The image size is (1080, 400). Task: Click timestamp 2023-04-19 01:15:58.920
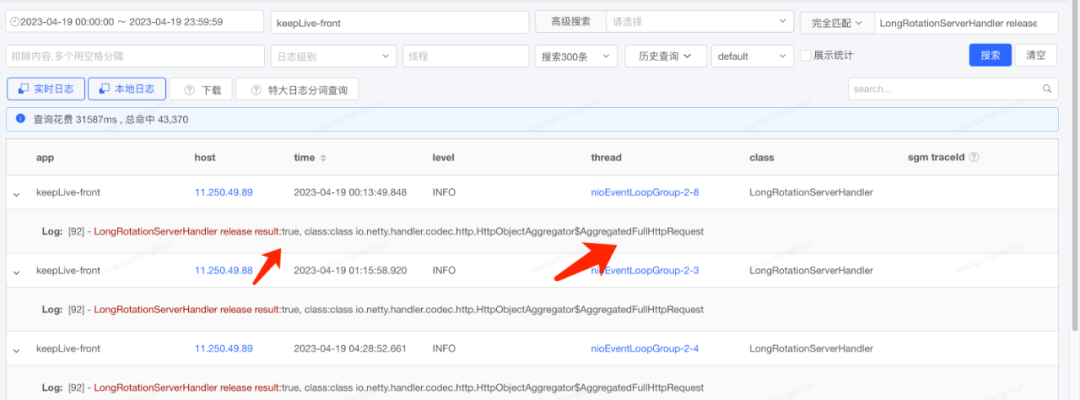(350, 271)
